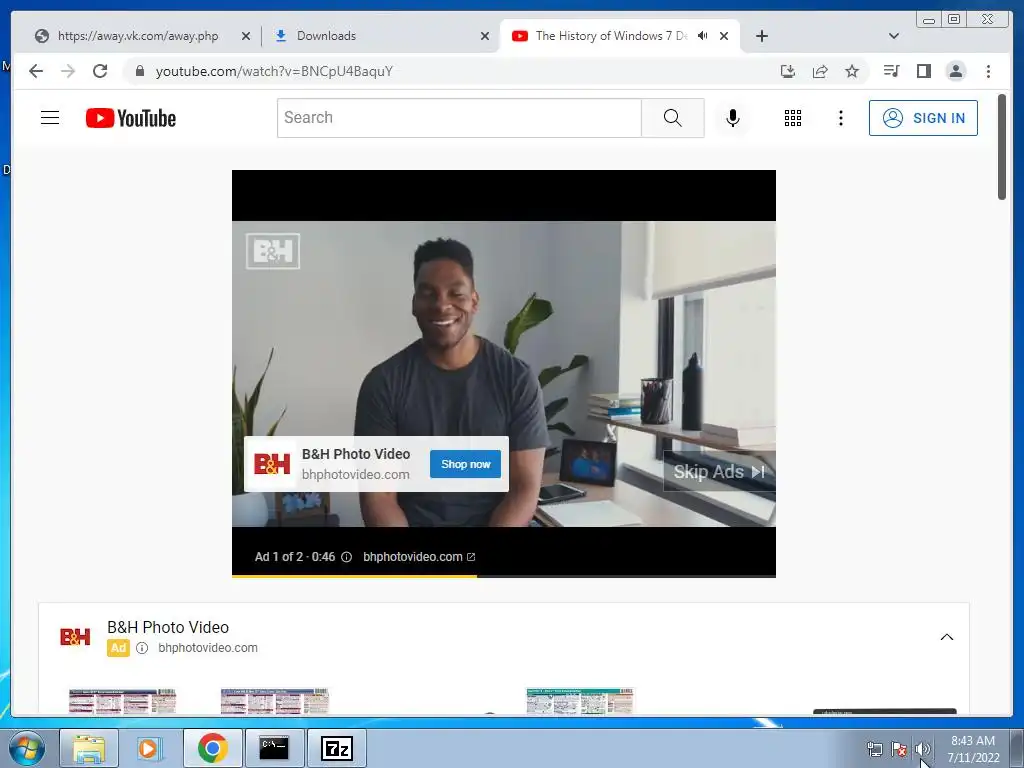Click the ad progress bar
The image size is (1024, 768).
tap(504, 576)
